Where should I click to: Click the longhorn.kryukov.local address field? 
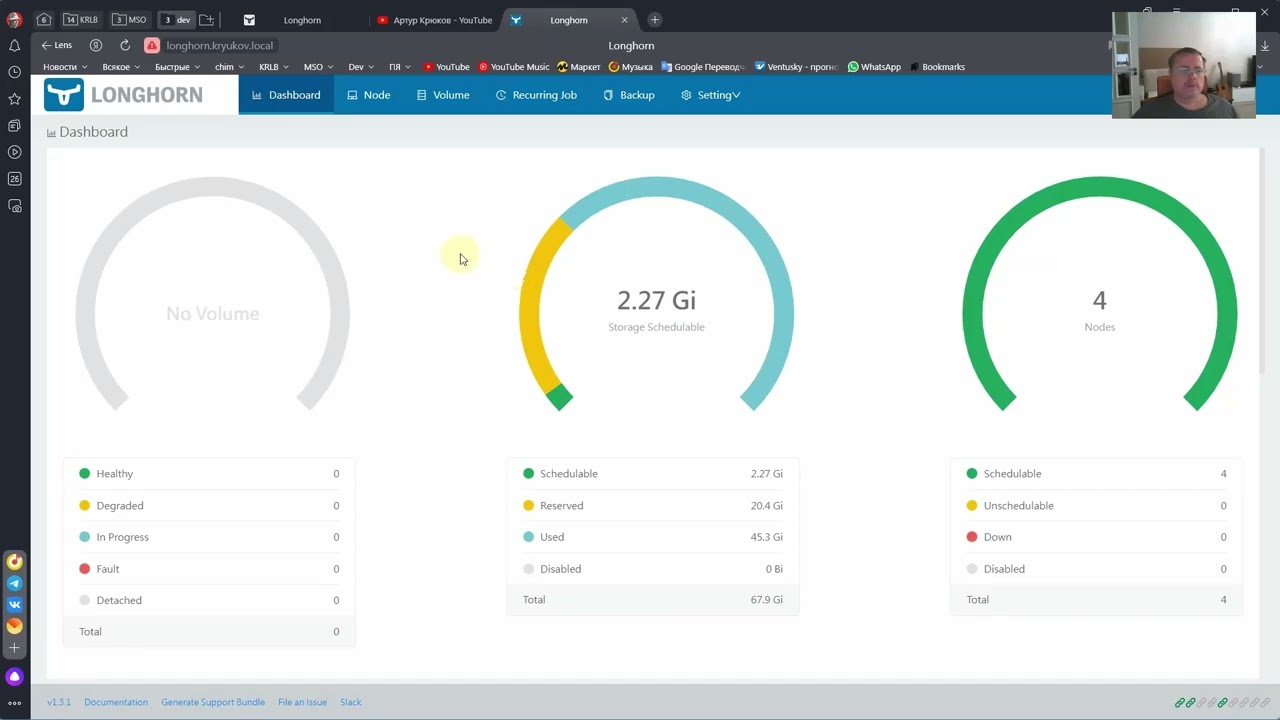point(219,45)
